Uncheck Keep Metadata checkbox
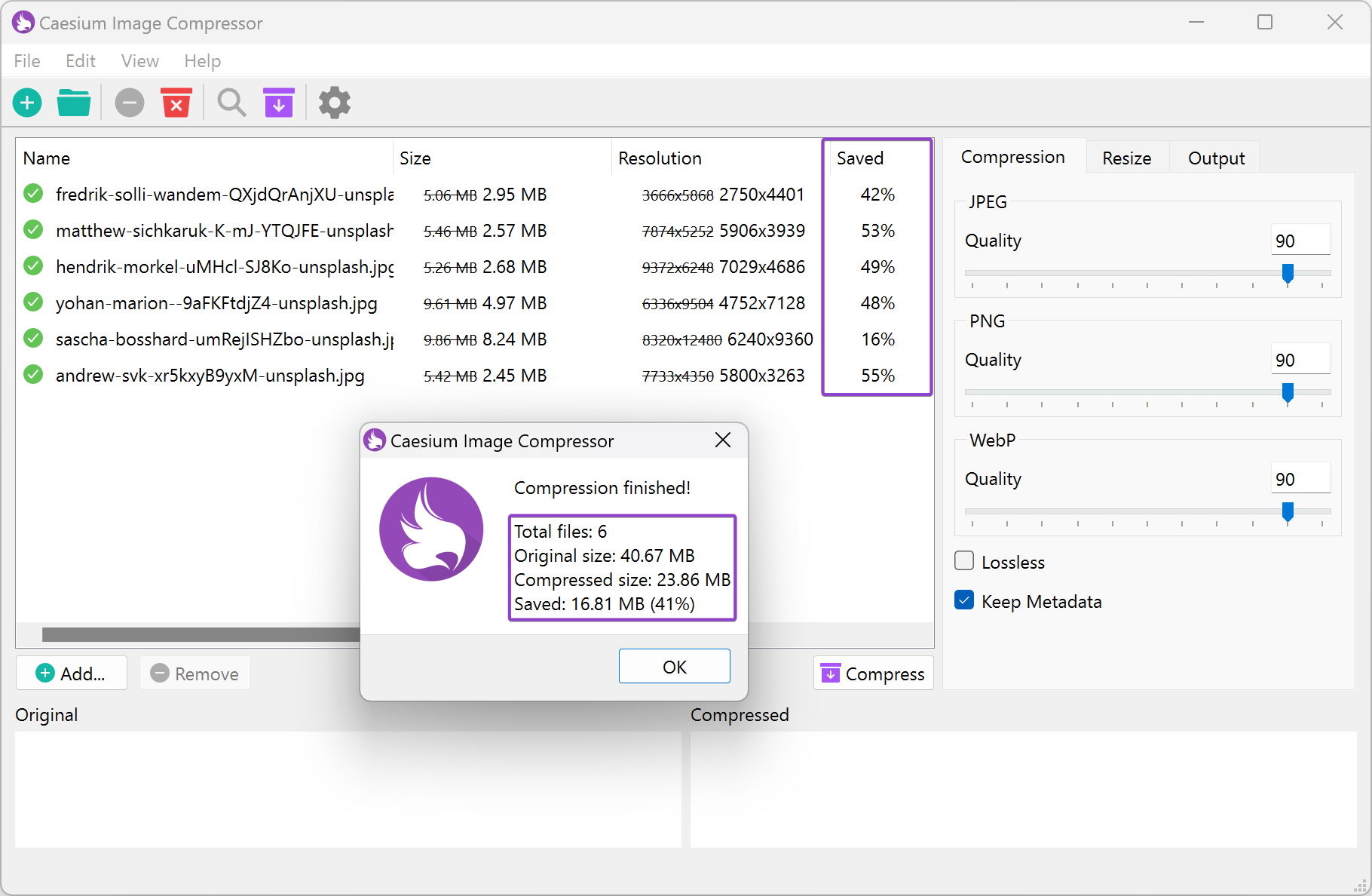1372x896 pixels. tap(964, 600)
